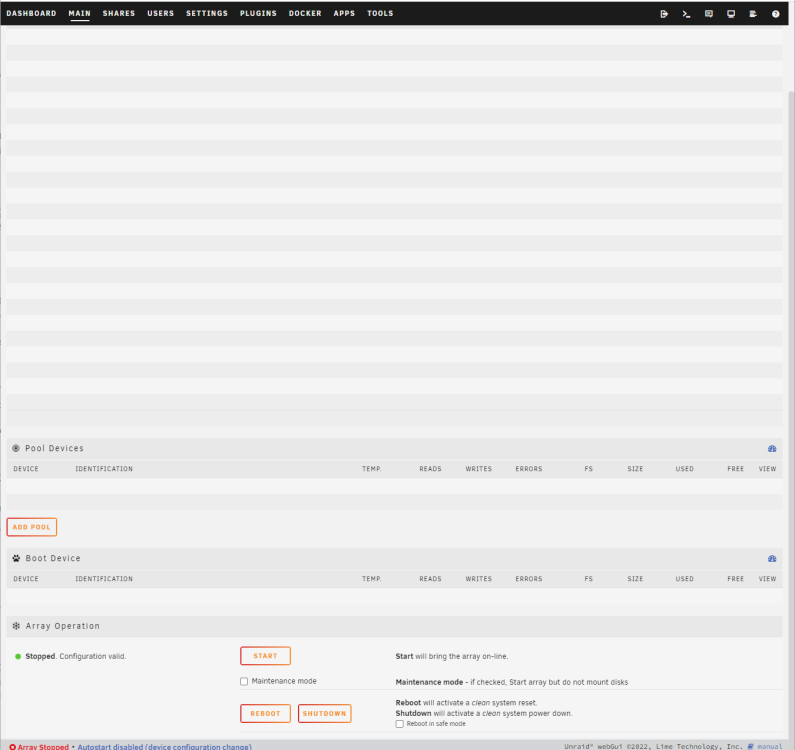Click Boot Device Reads column header
Viewport: 795px width, 750px height.
[x=430, y=579]
